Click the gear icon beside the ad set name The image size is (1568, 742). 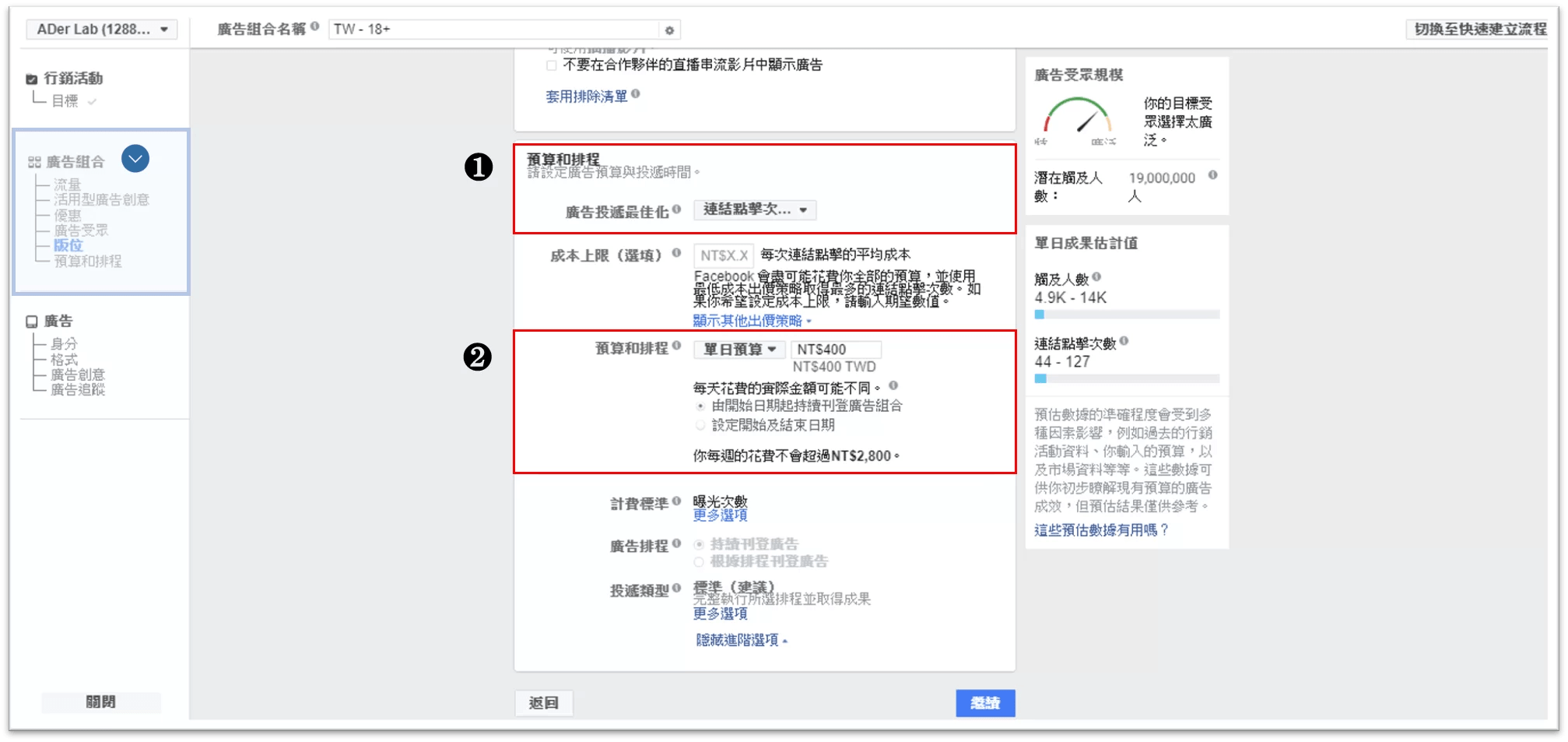click(x=669, y=30)
